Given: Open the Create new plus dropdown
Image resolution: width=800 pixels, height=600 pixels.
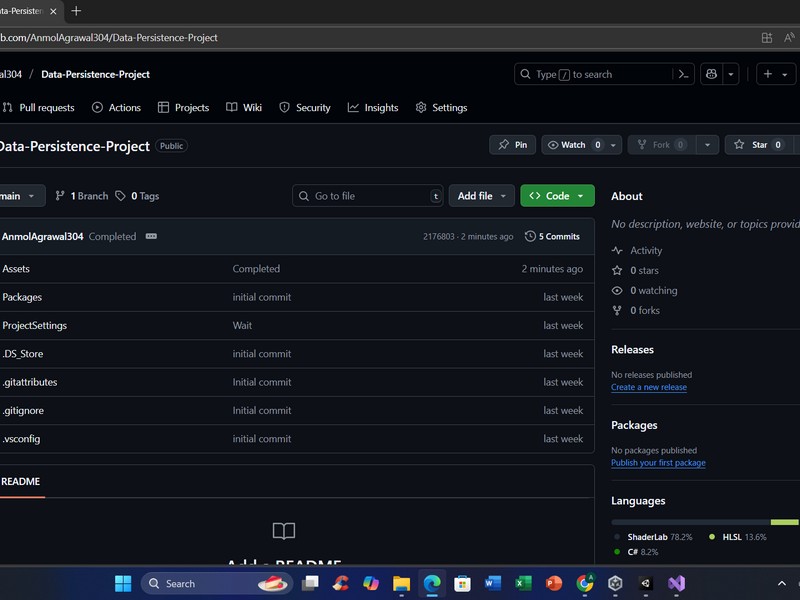Looking at the screenshot, I should pyautogui.click(x=776, y=74).
